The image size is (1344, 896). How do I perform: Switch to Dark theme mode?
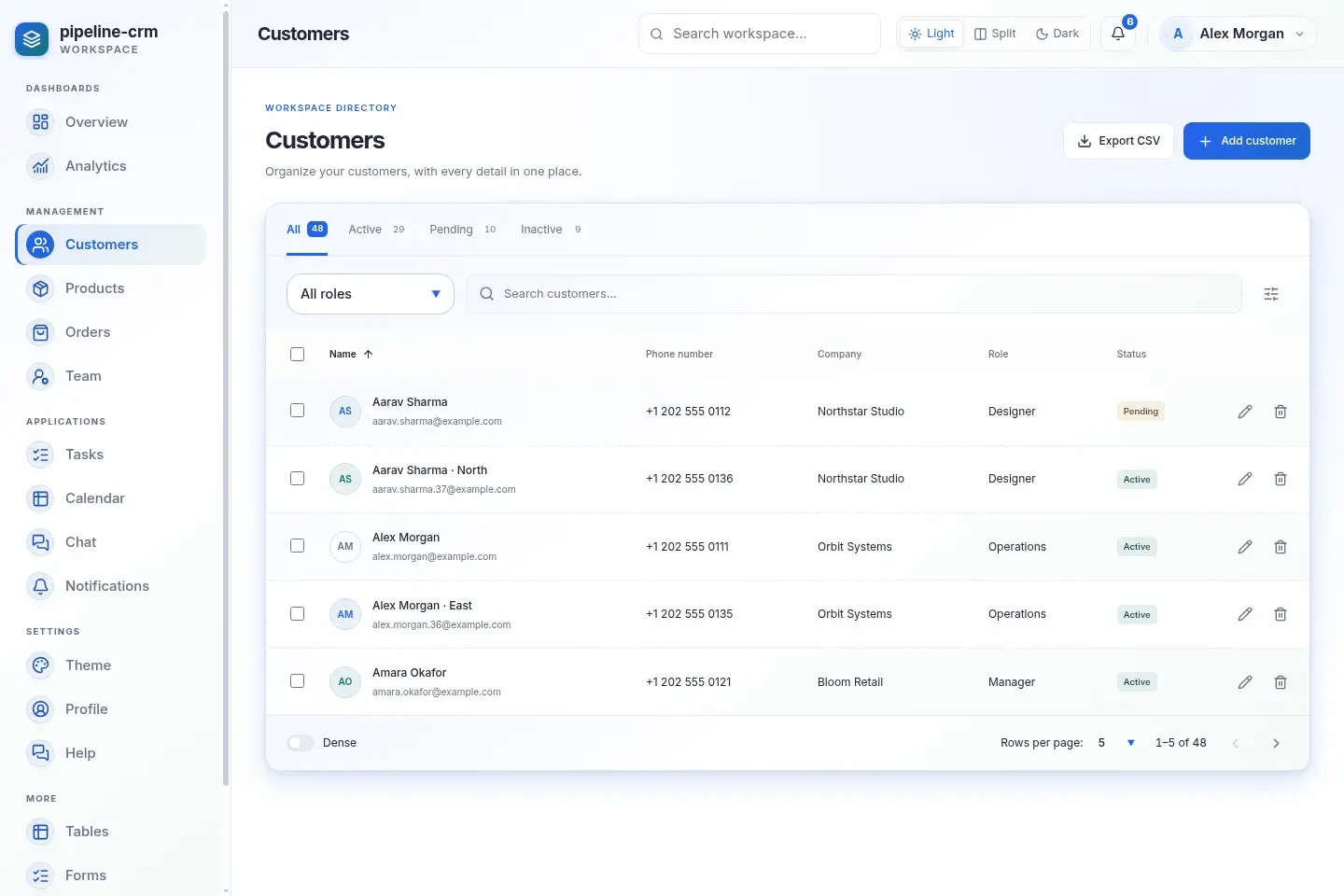coord(1057,34)
